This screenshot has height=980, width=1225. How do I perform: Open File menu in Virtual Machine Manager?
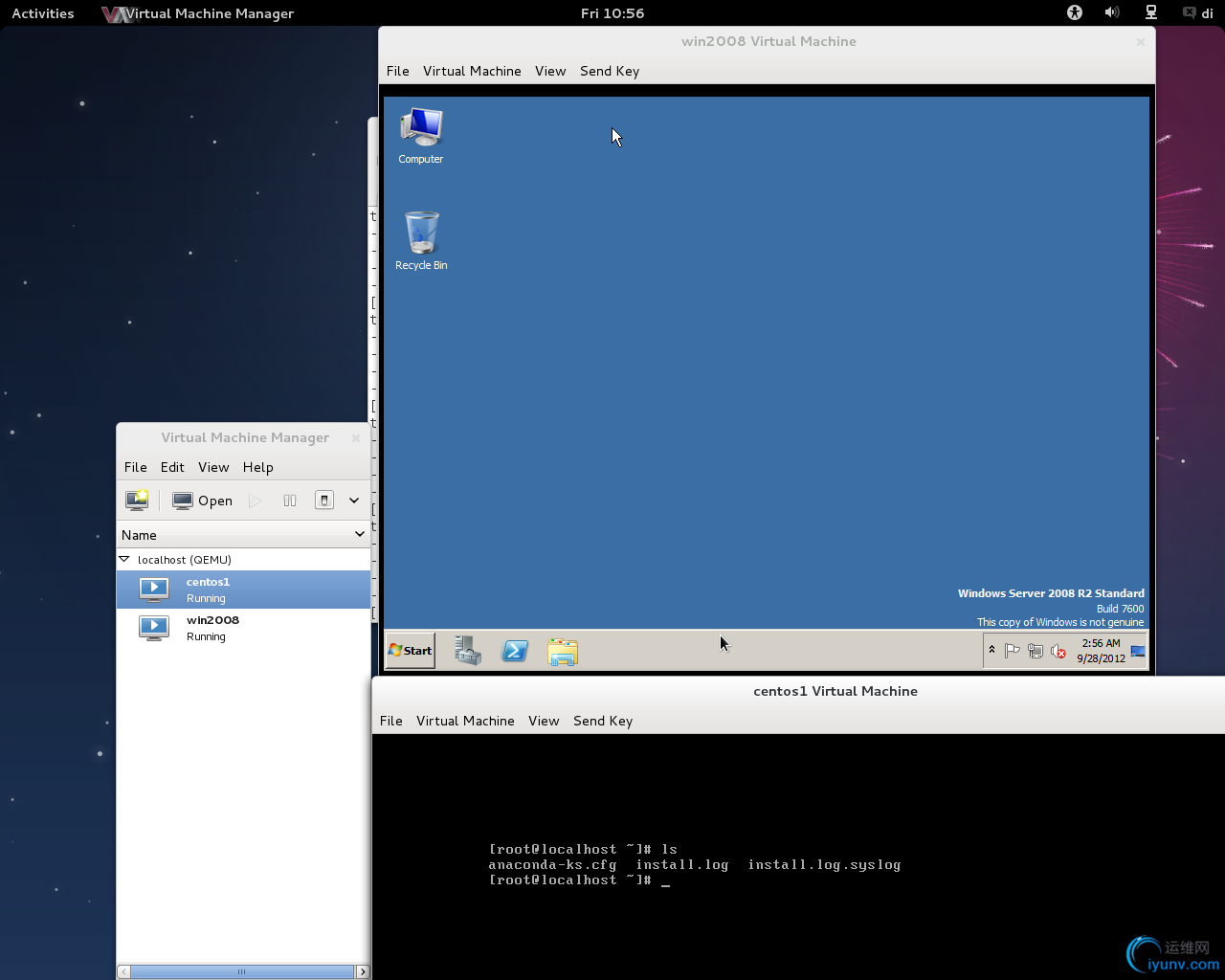click(x=136, y=467)
